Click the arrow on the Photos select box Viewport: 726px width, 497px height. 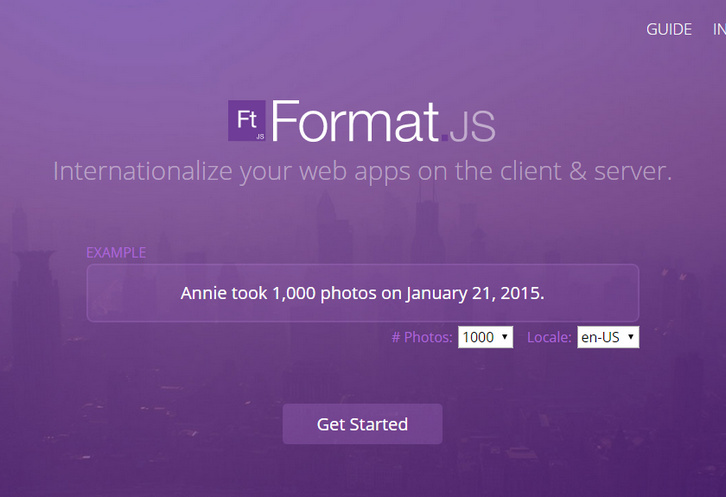point(505,338)
